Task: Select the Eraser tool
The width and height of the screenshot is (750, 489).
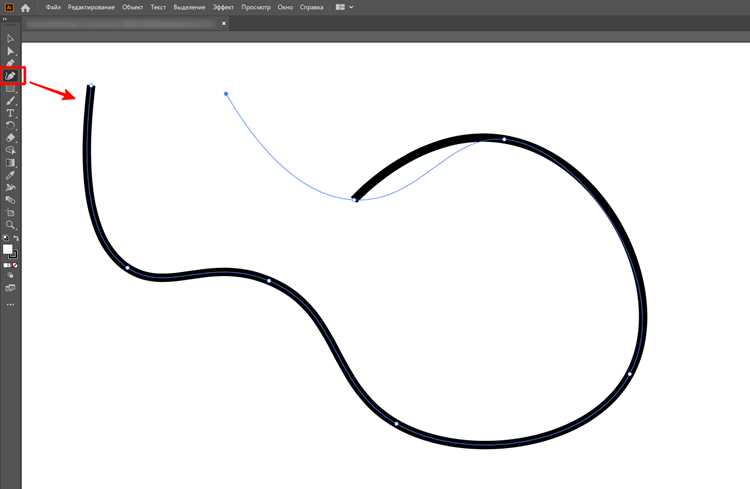Action: click(x=10, y=138)
